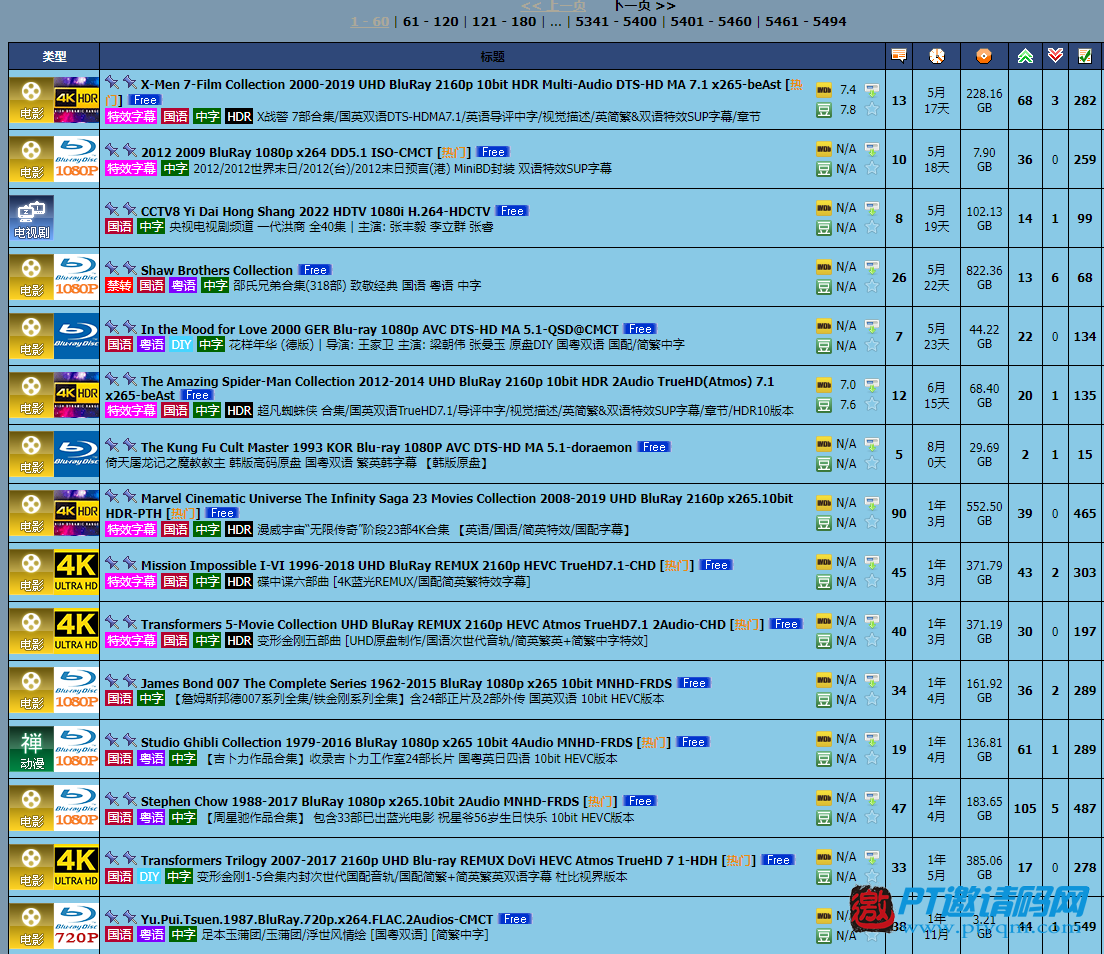Screen dimensions: 1104x954
Task: Click Blu-ray 1080P icon on 2012 2009 row
Action: coord(76,159)
